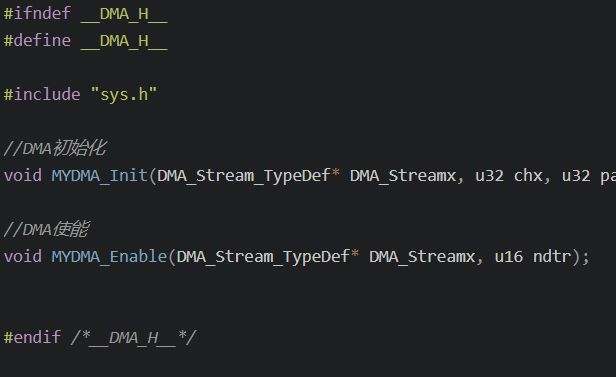Click DMA_Streamx parameter in MYDMA_Enable
The image size is (616, 377).
pos(422,256)
